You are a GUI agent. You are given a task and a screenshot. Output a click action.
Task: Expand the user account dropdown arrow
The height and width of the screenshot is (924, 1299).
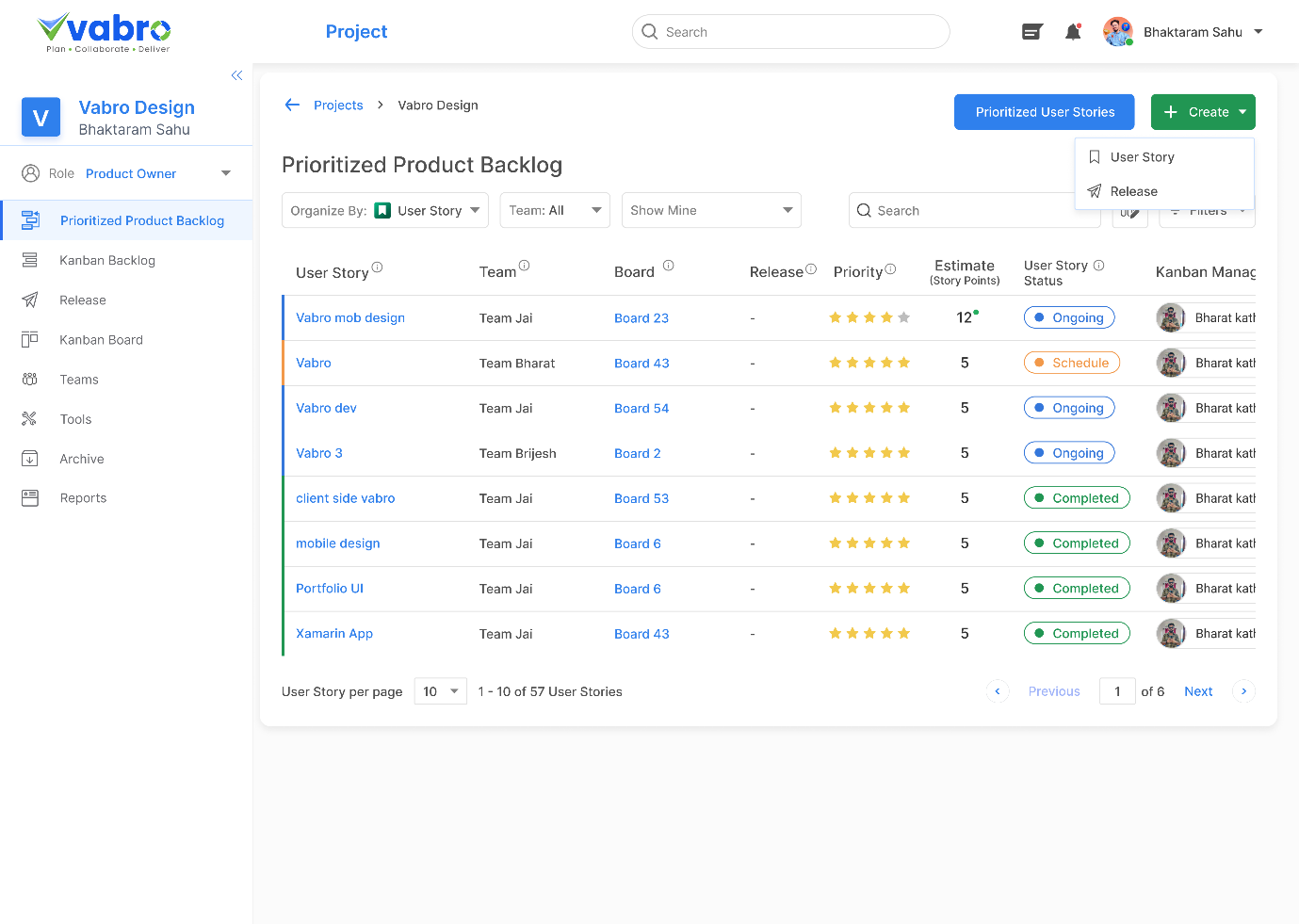tap(1258, 32)
